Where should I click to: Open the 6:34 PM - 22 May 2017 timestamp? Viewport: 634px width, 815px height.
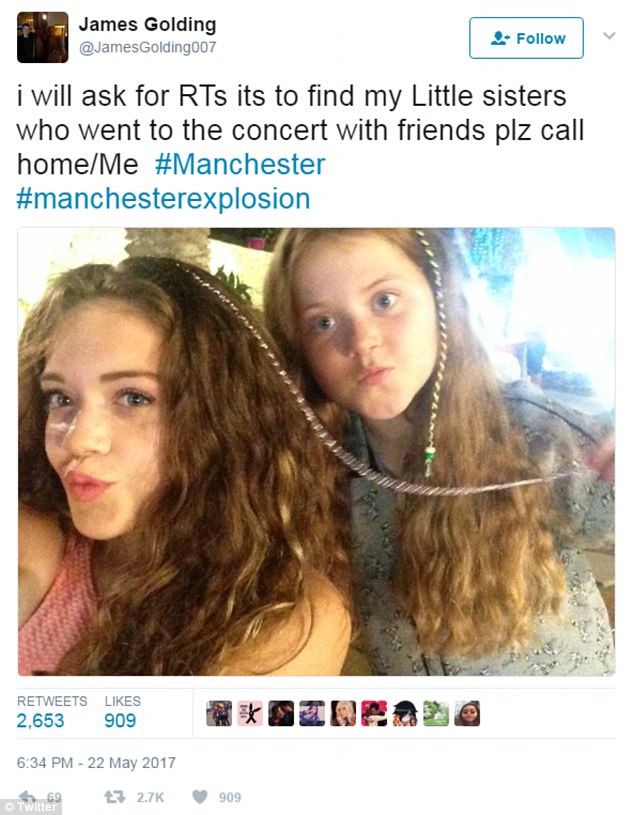96,763
